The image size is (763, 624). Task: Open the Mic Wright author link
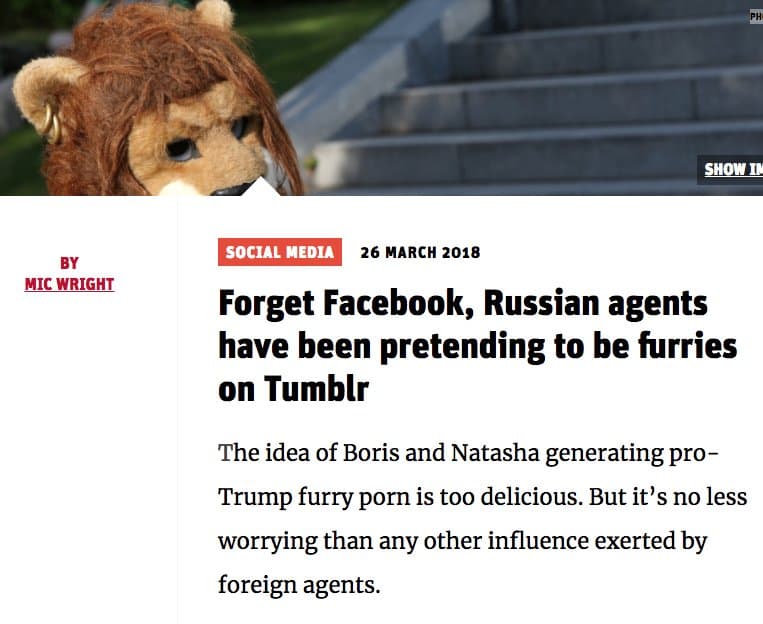(69, 284)
